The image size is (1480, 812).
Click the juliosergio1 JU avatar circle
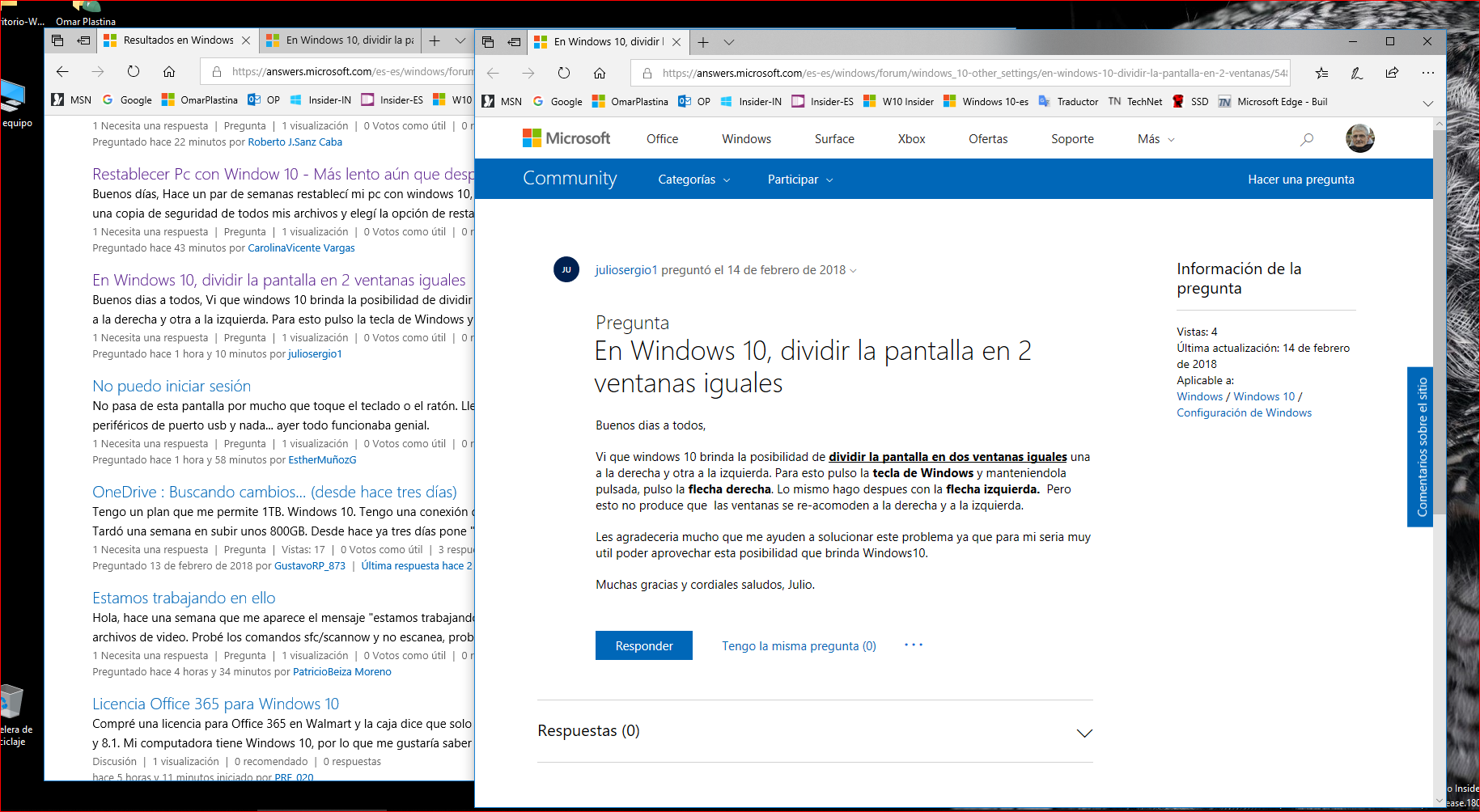[566, 269]
